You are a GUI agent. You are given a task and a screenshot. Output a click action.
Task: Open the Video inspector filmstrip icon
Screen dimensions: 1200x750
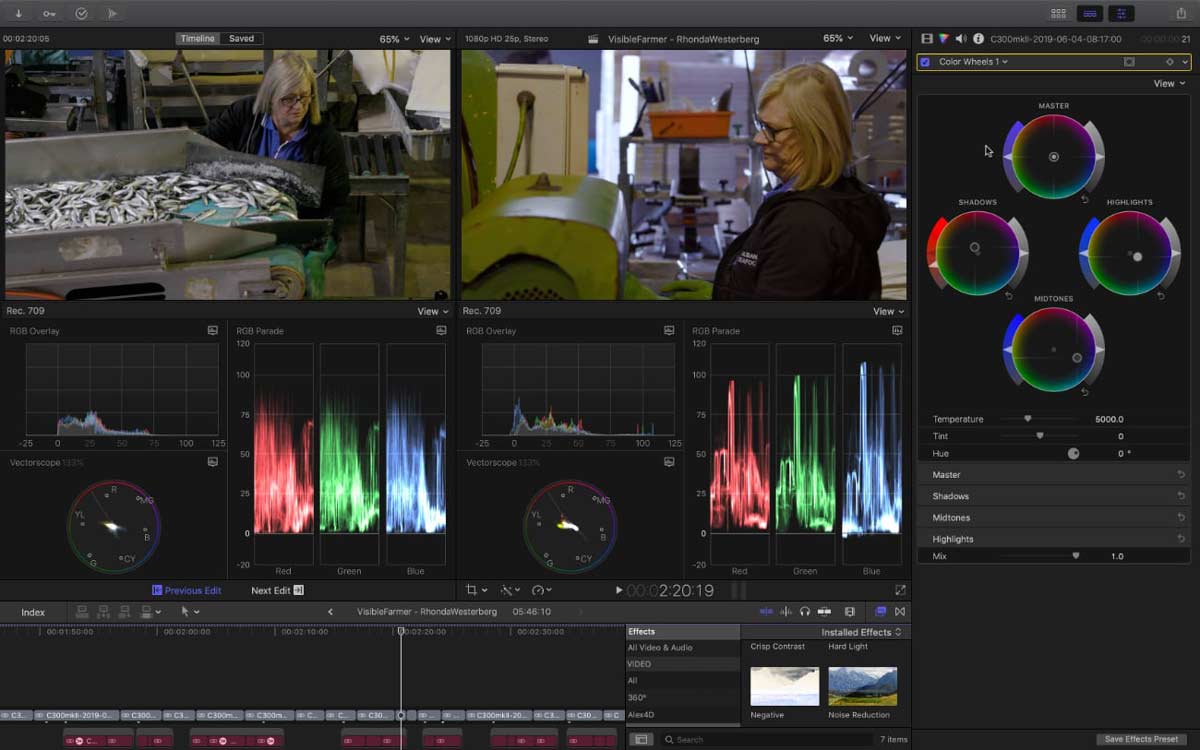point(927,39)
